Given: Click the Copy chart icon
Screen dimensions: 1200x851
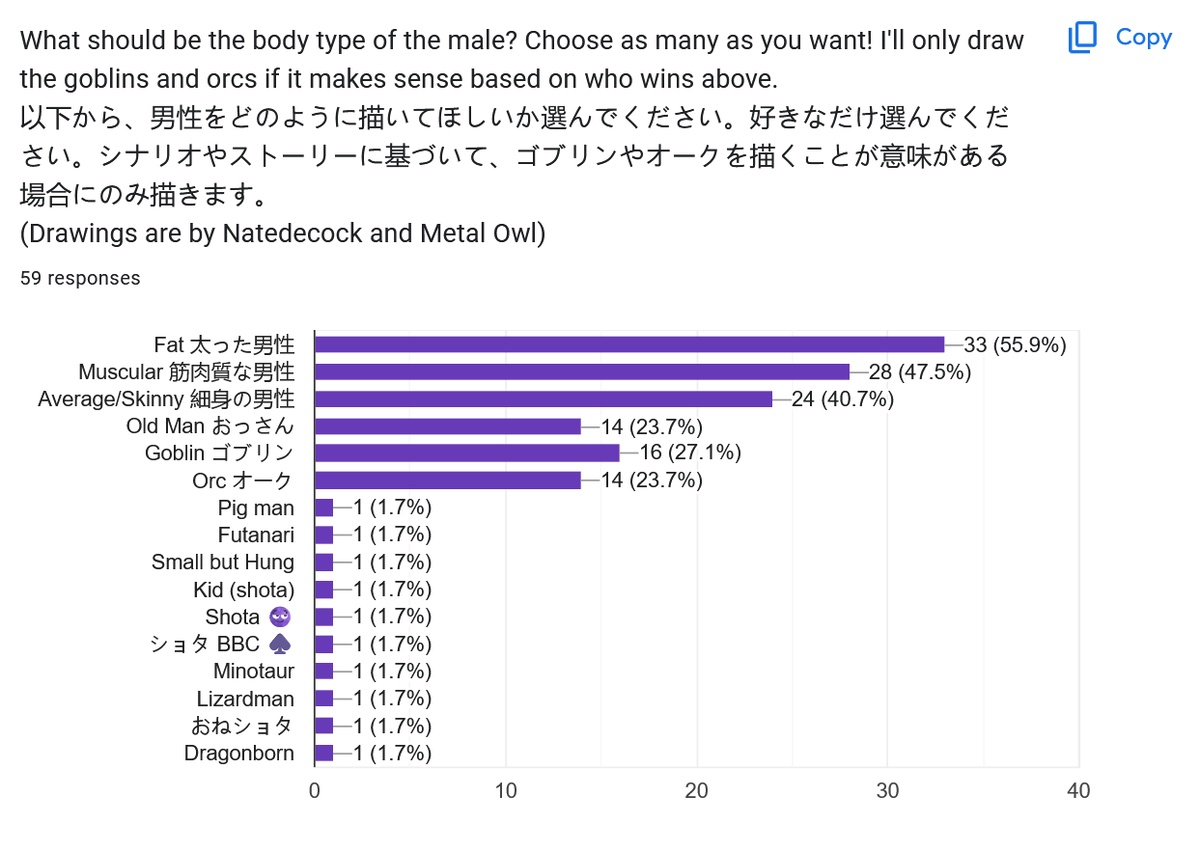Looking at the screenshot, I should point(1083,38).
